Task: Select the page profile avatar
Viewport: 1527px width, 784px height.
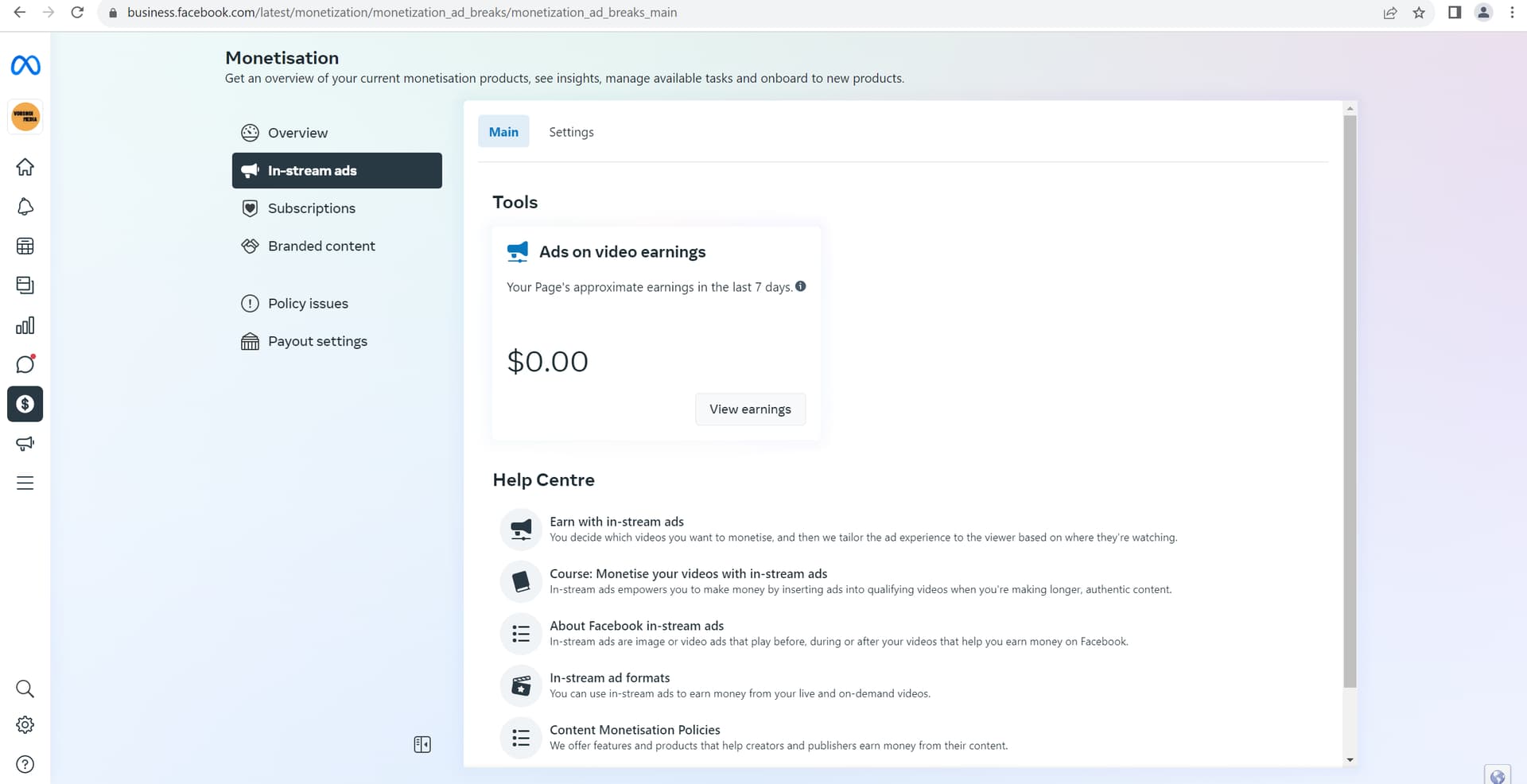Action: (x=25, y=117)
